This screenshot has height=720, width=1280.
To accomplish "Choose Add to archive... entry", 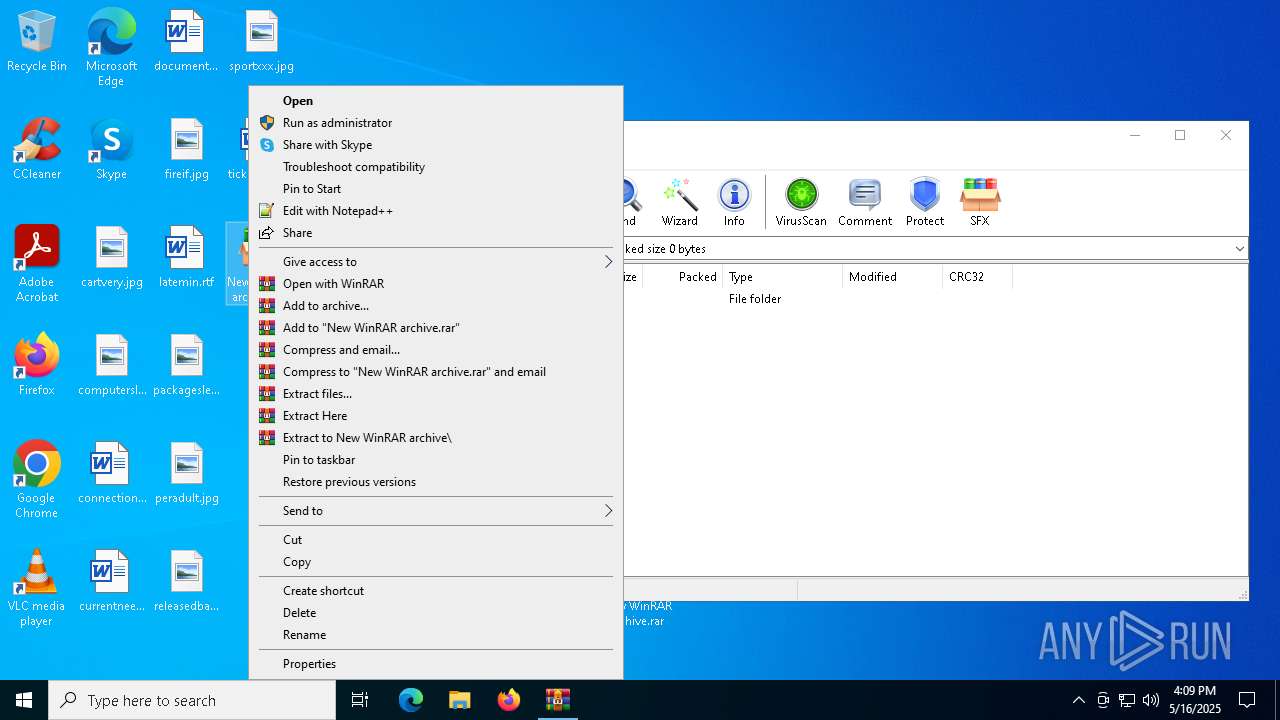I will pos(435,306).
